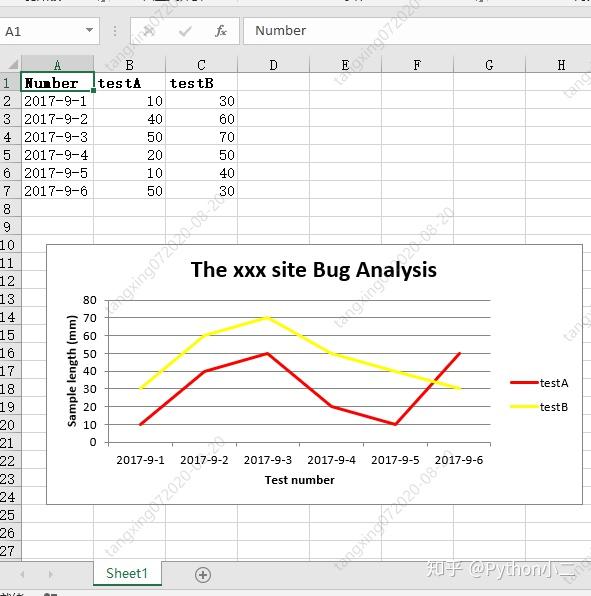Click the cell 2017-9-6 in column A

click(57, 191)
